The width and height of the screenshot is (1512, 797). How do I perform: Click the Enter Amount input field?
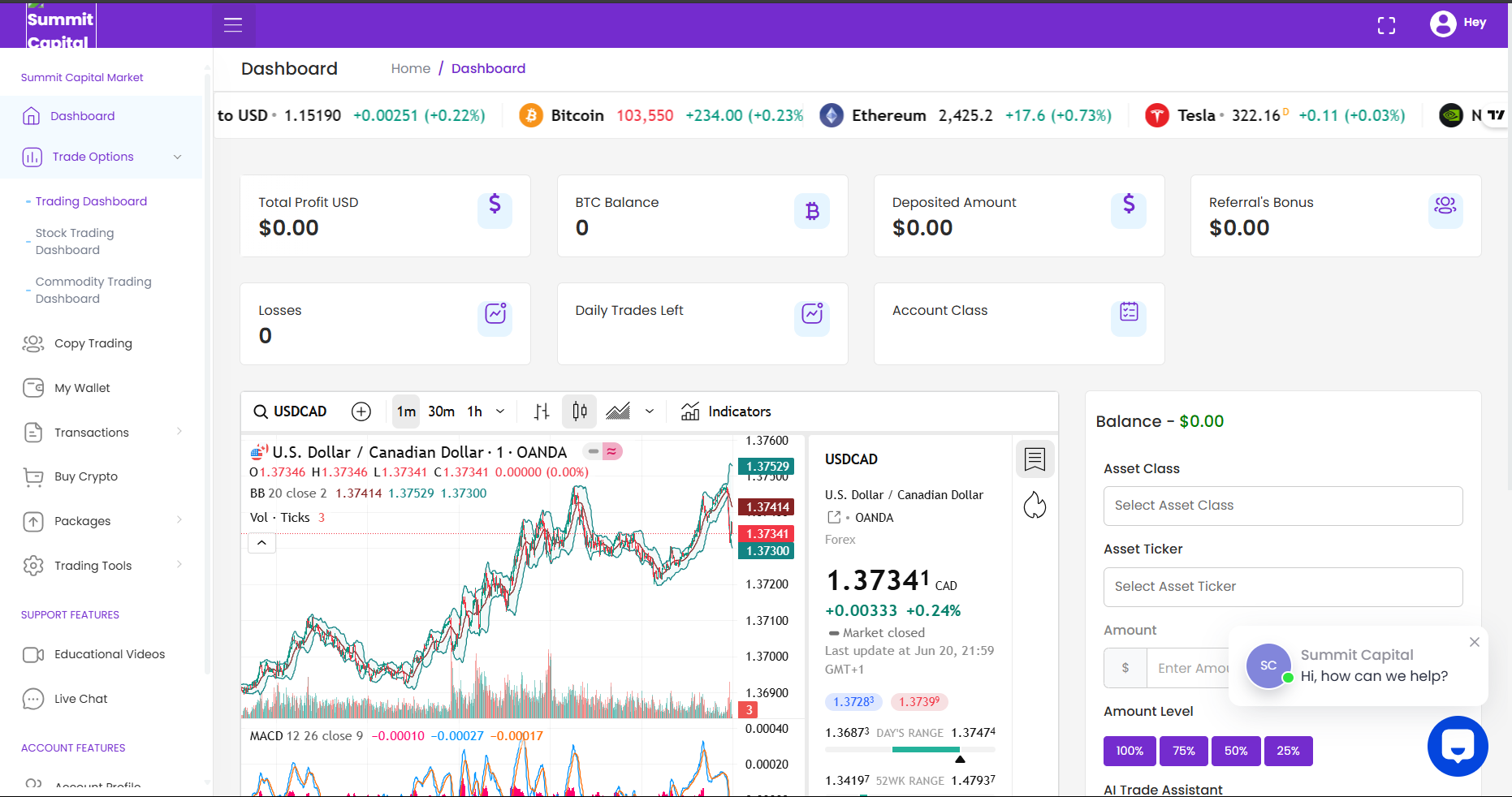click(1190, 668)
